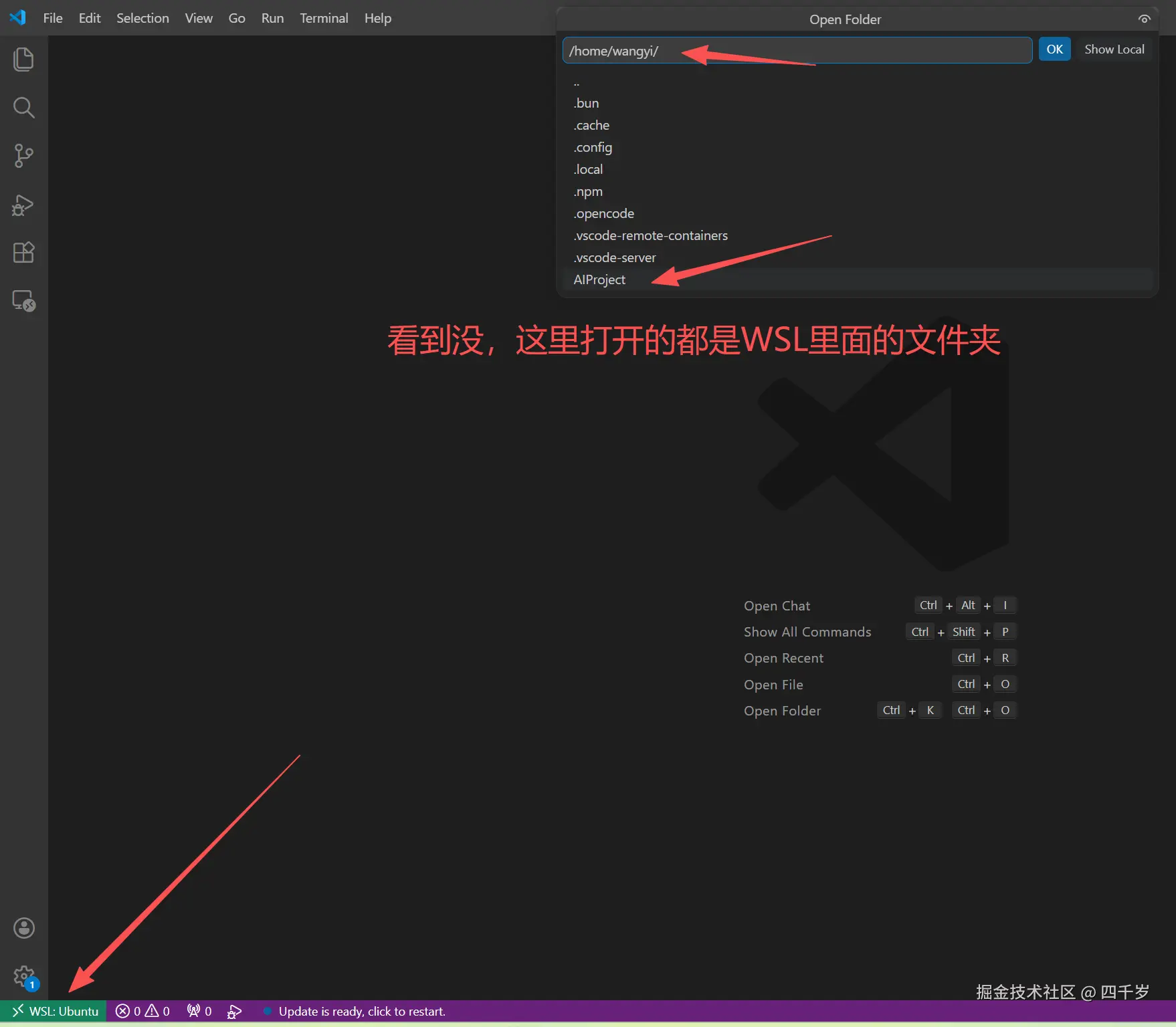
Task: Select the .config folder entry
Action: click(x=857, y=147)
